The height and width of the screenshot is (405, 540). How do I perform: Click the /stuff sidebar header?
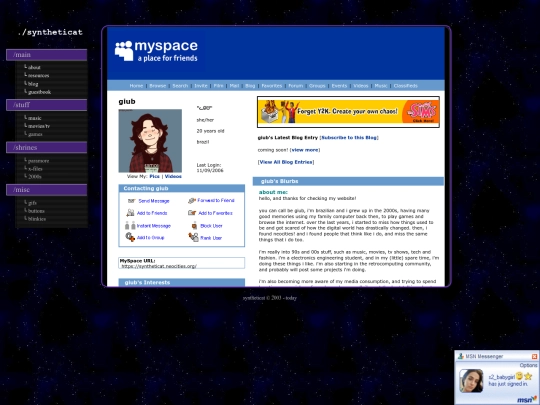tap(46, 105)
